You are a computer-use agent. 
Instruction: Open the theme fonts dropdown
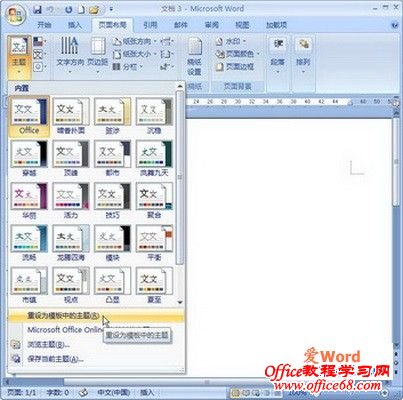[39, 54]
